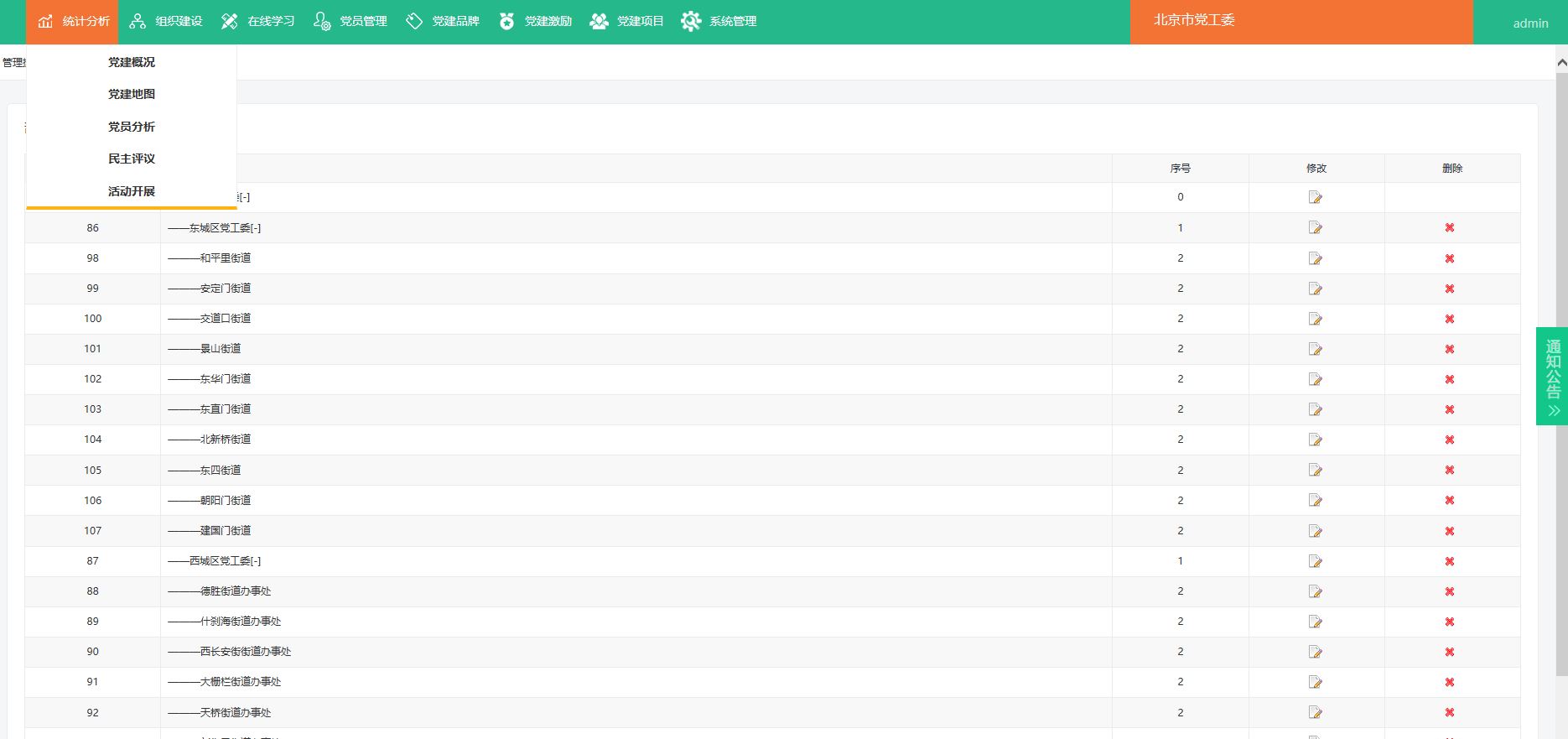Open the 系统管理 navigation menu

click(719, 21)
